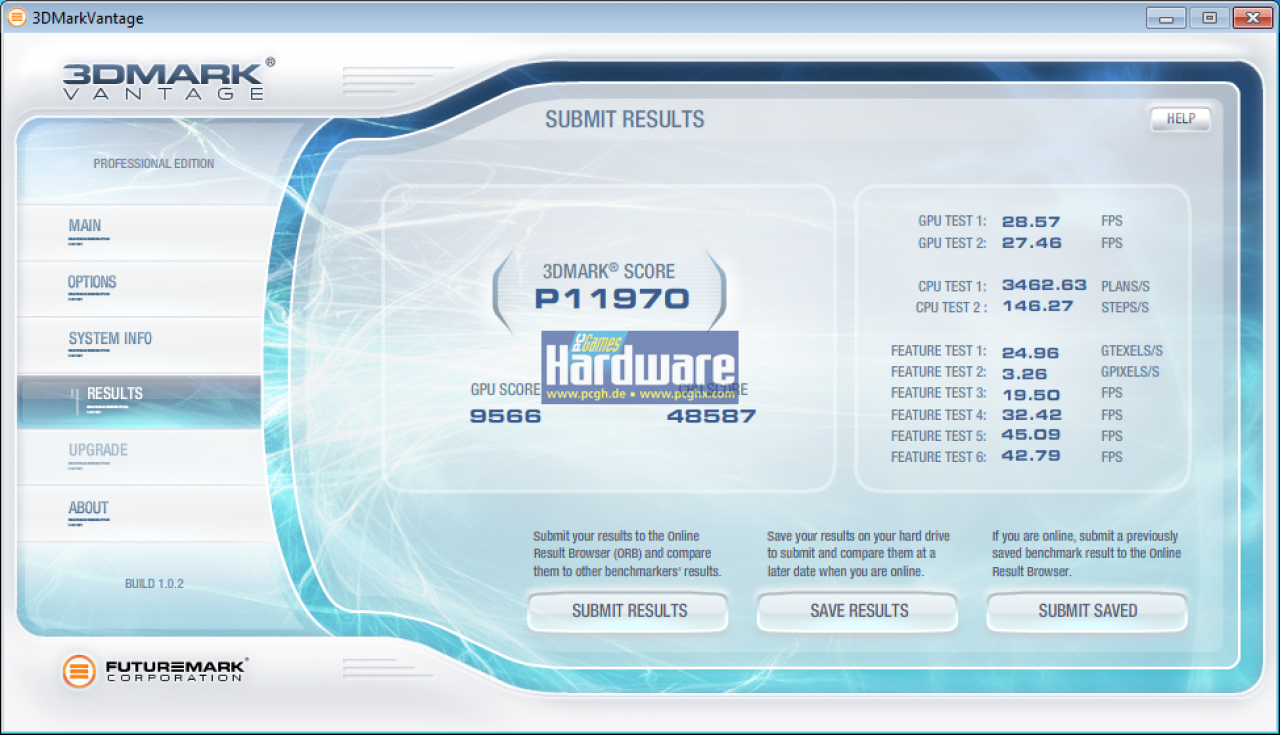Click the BUILD 1.0.2 version text
The width and height of the screenshot is (1280, 735).
(154, 584)
